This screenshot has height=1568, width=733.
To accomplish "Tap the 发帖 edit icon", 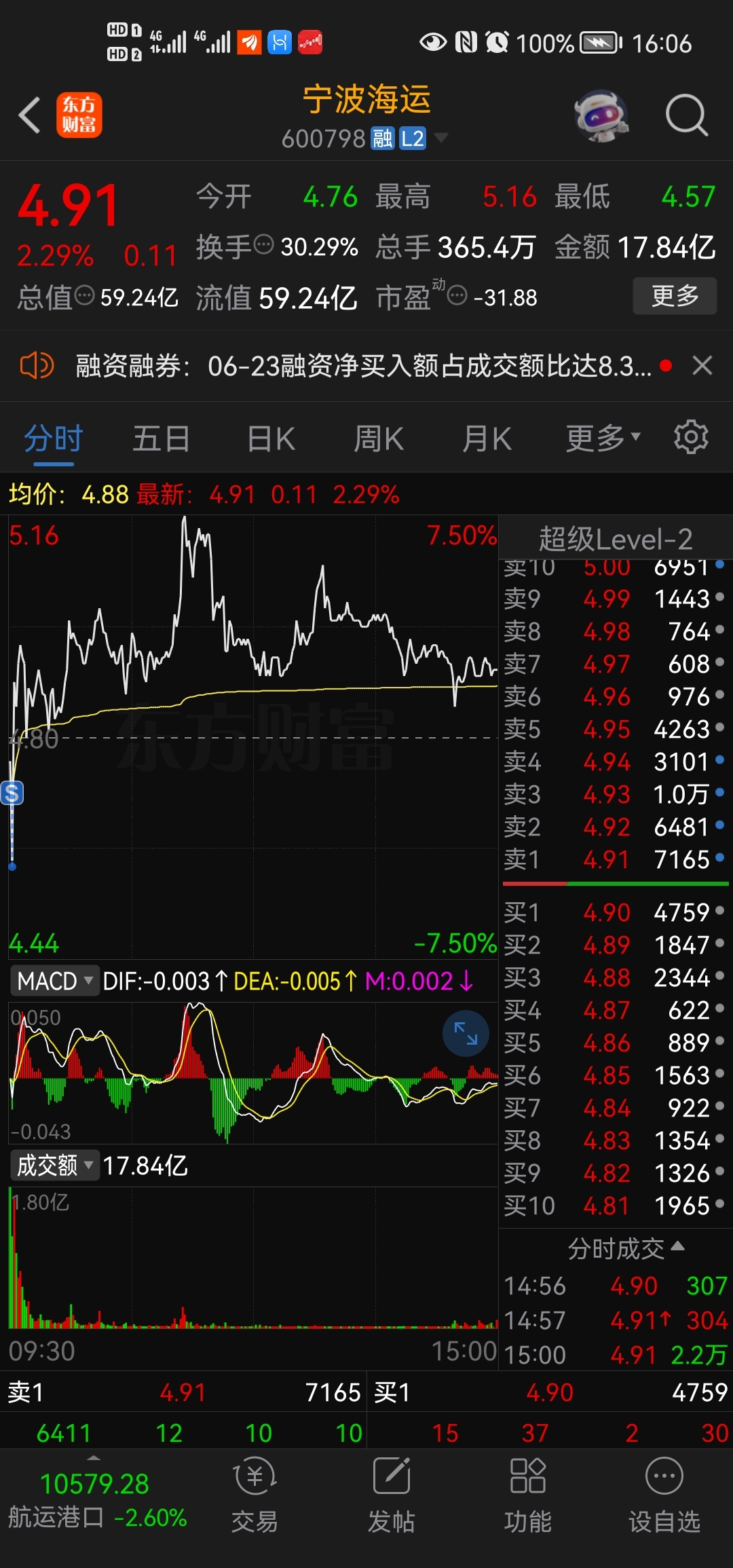I will [392, 1476].
